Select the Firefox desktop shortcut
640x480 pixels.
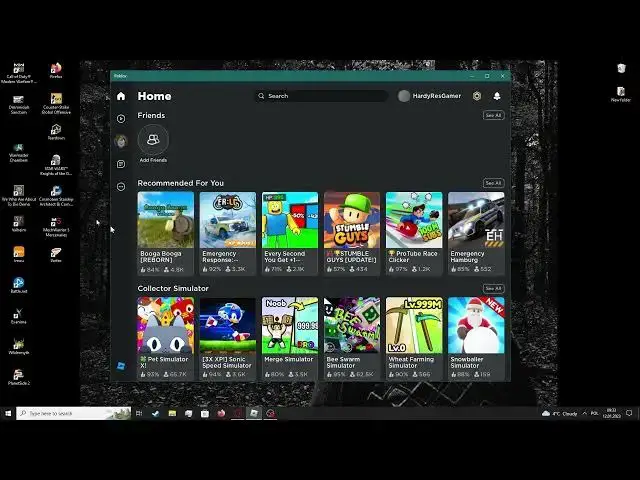coord(56,71)
